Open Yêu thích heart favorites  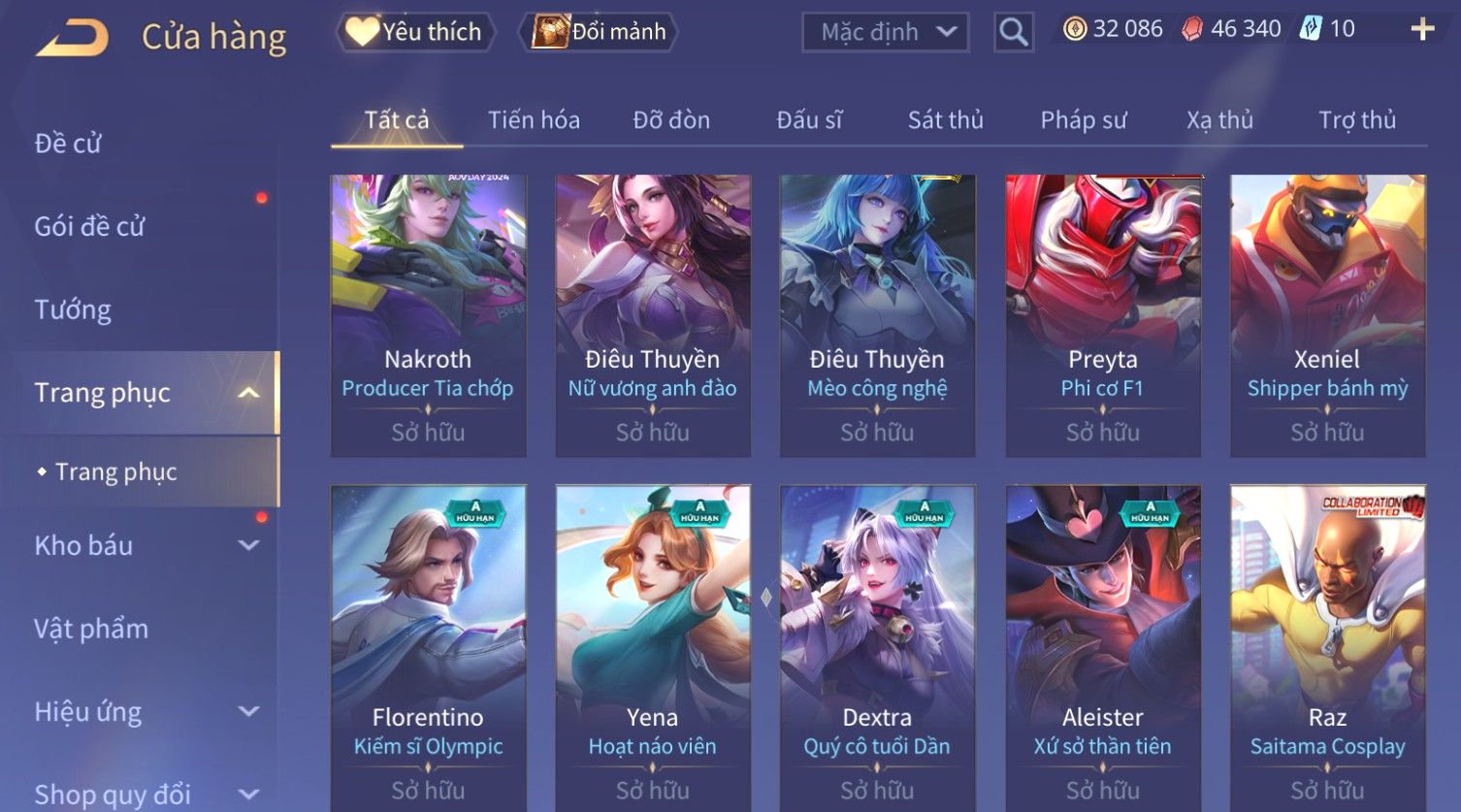[x=415, y=32]
